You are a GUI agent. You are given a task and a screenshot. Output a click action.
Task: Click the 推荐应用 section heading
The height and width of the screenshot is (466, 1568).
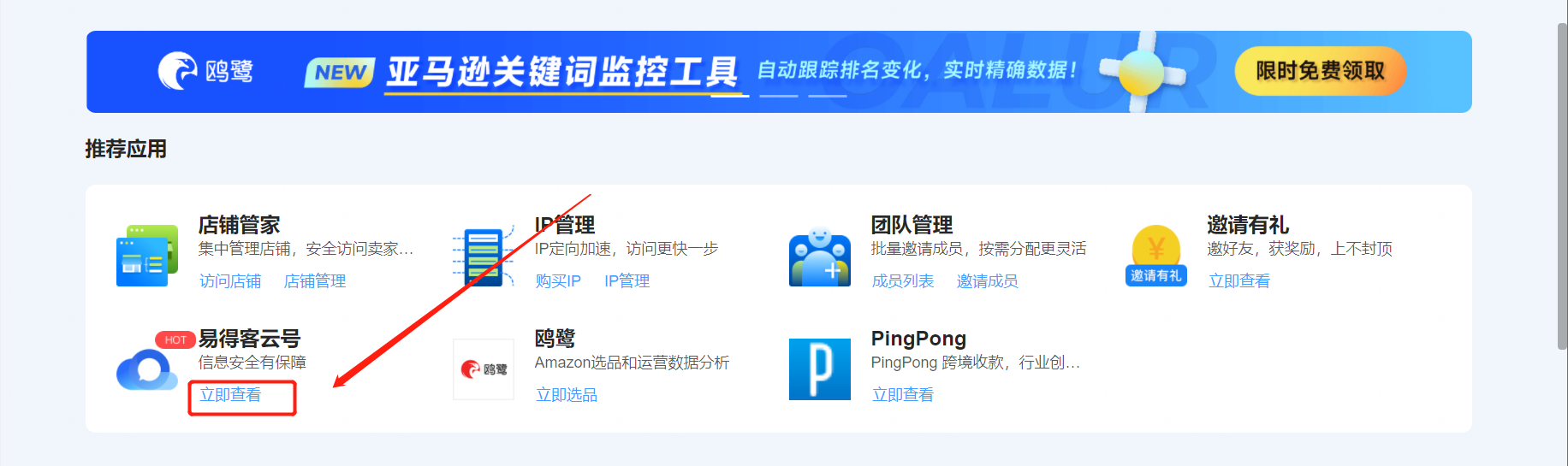[126, 149]
